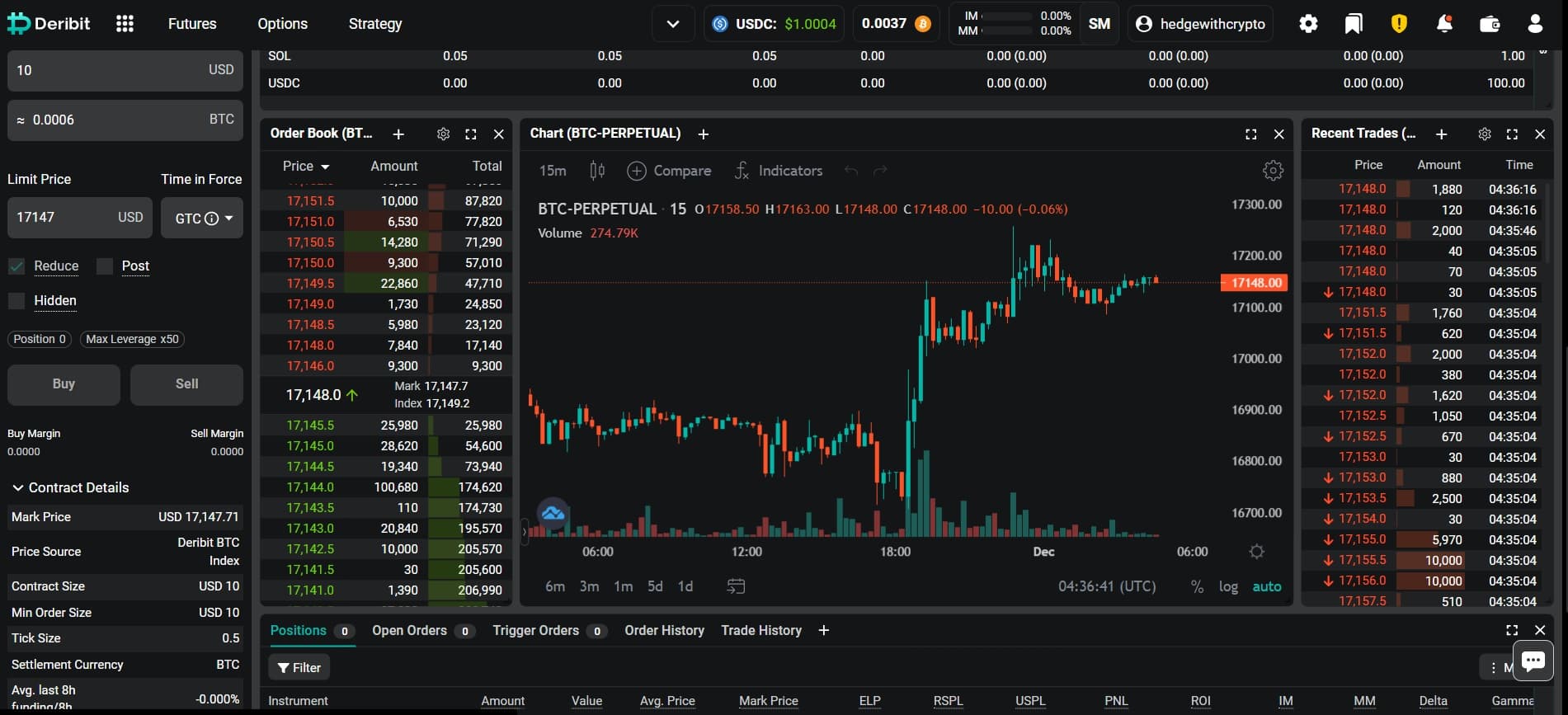Click the USD amount input field
The image size is (1568, 715).
[125, 70]
